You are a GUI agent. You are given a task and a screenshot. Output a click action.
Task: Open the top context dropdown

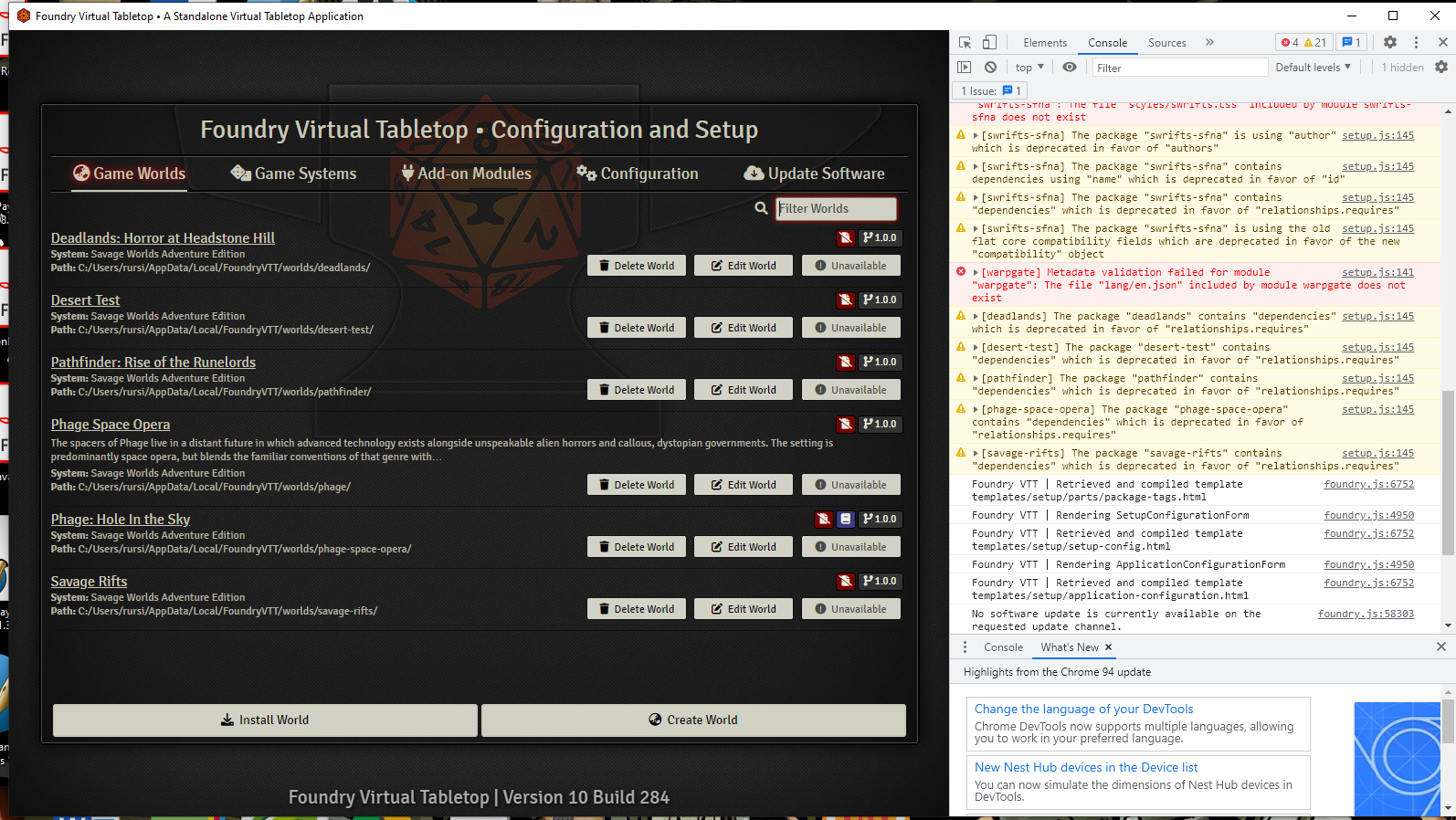pos(1029,68)
